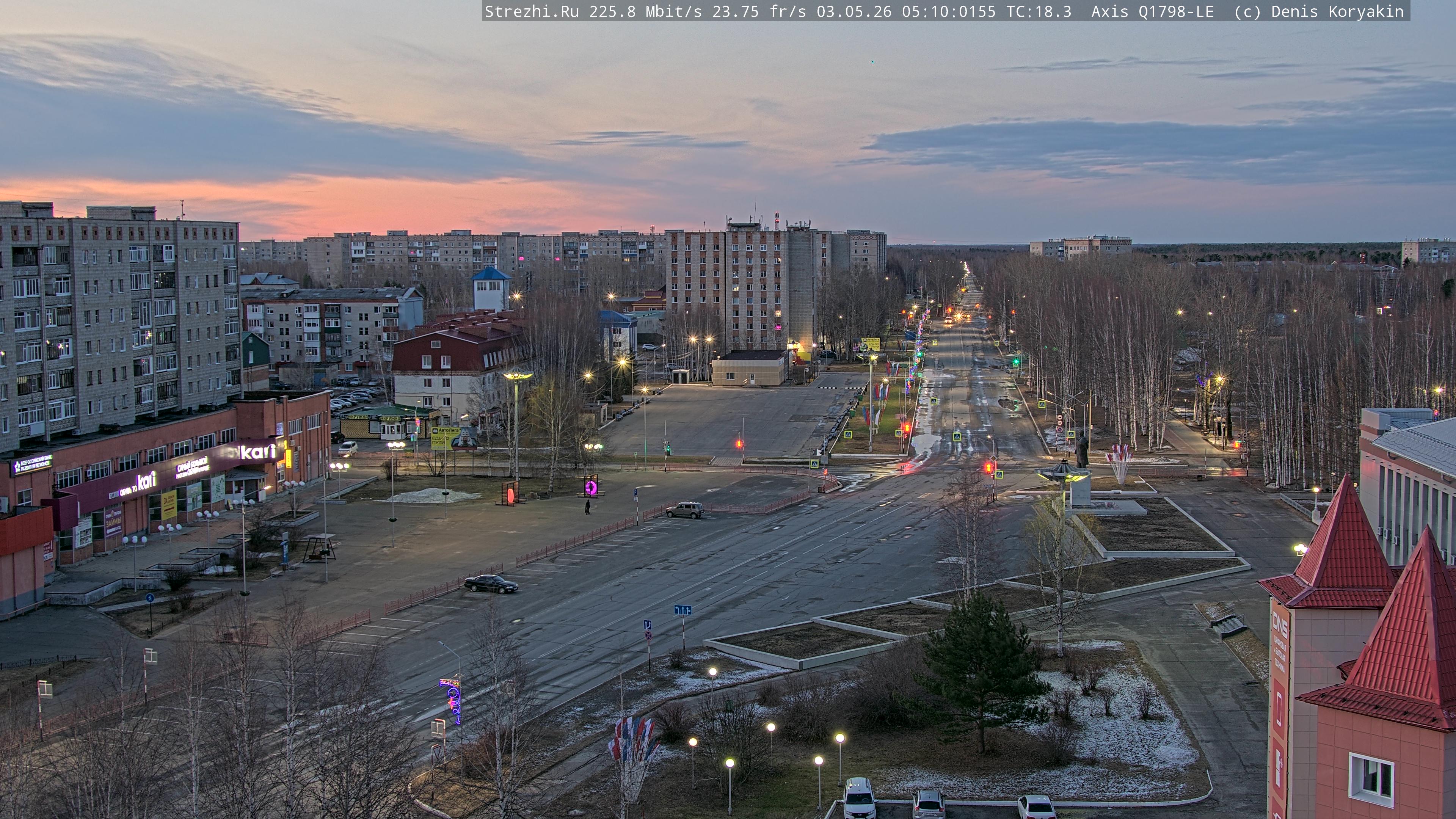Click the Strezhi.Ru text in overlay
This screenshot has width=1456, height=819.
[x=531, y=12]
